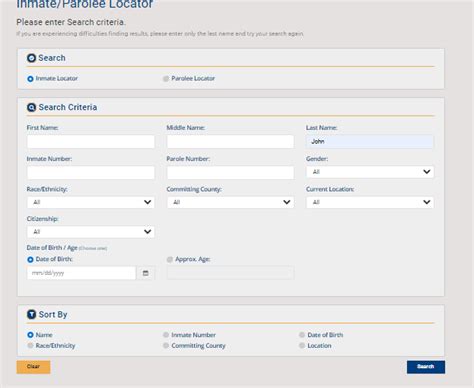Click the Clear button
This screenshot has width=474, height=388.
point(33,367)
